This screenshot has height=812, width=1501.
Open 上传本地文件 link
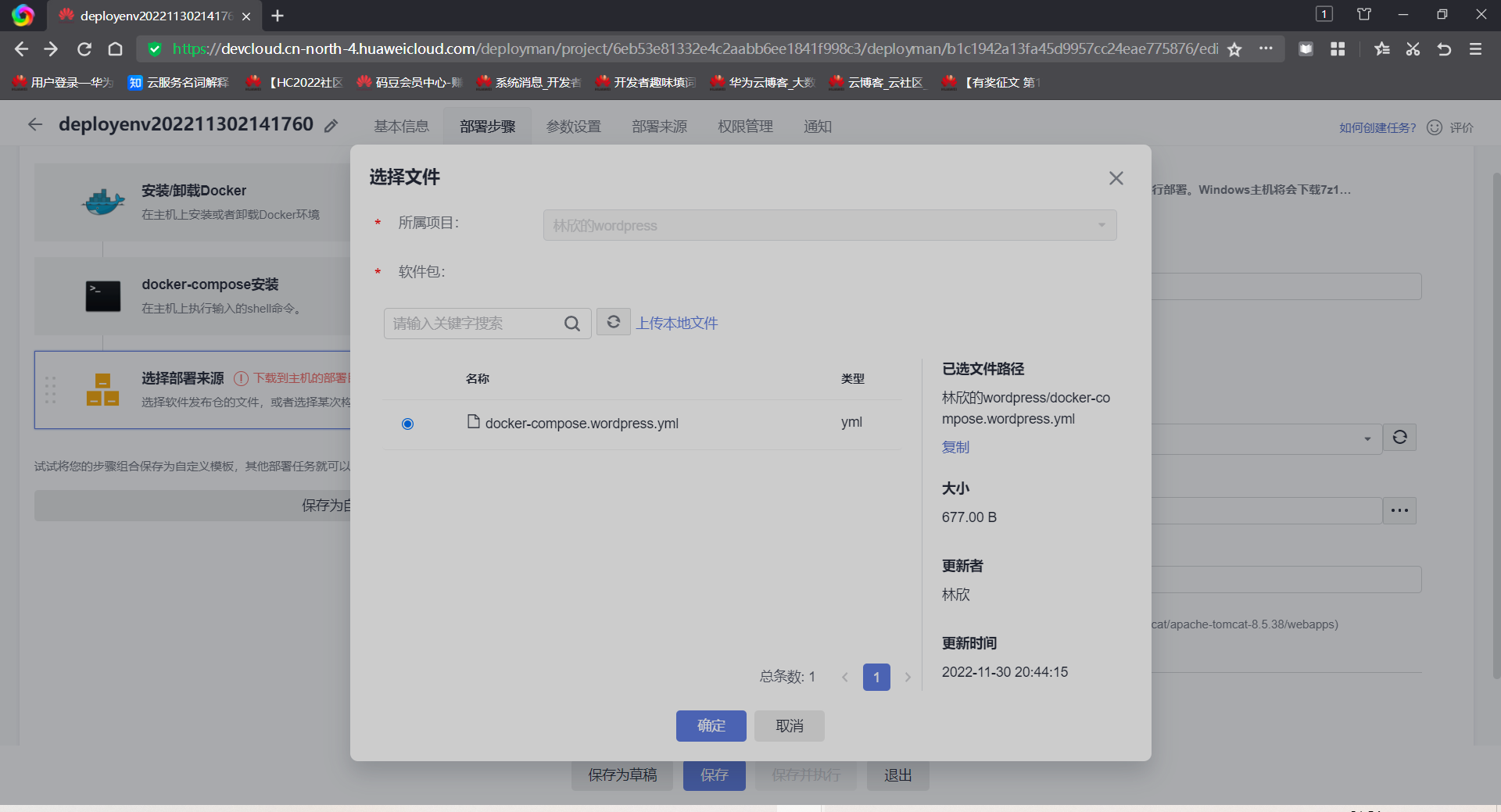[677, 323]
